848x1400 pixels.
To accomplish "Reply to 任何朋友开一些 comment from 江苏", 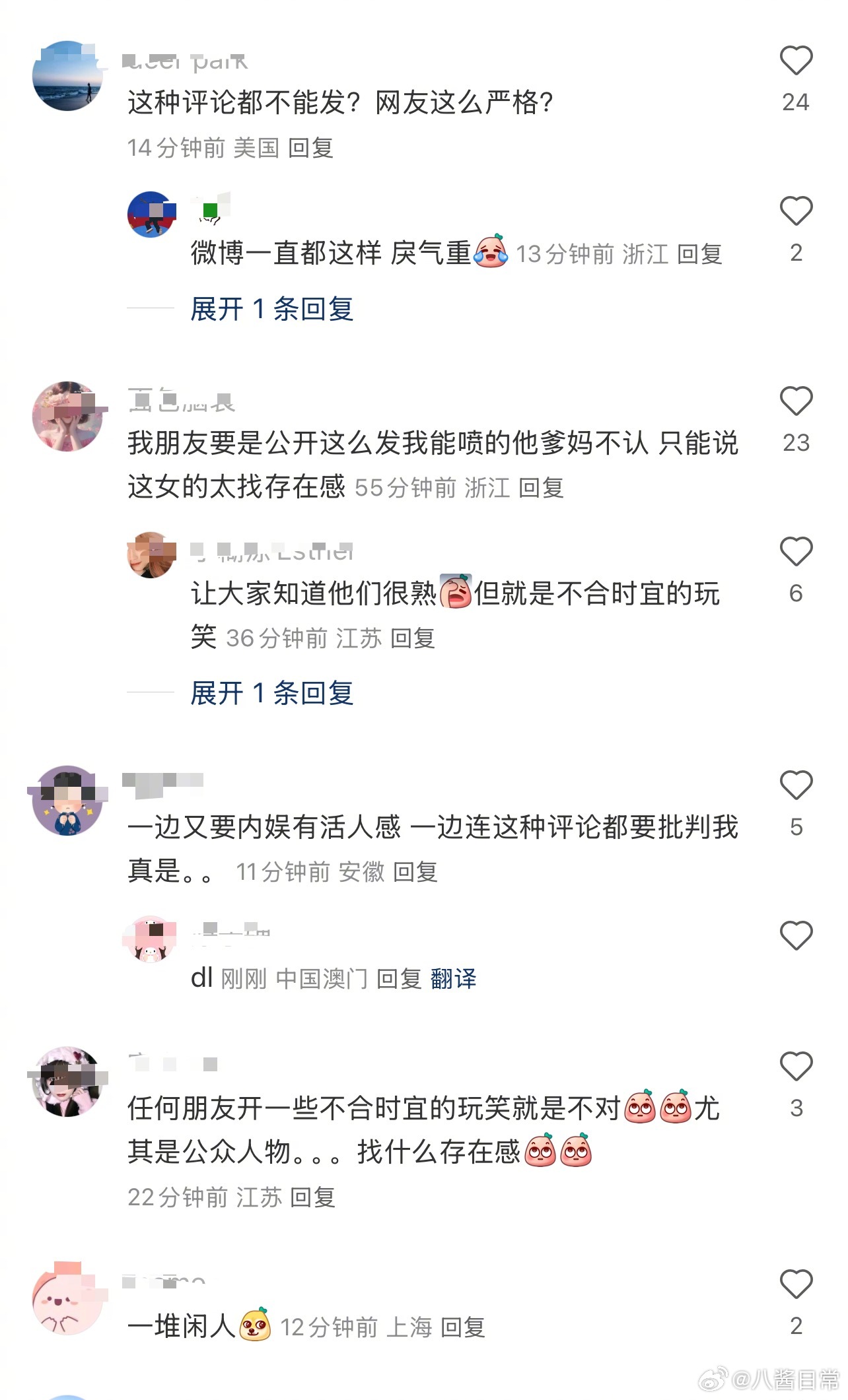I will [312, 1197].
